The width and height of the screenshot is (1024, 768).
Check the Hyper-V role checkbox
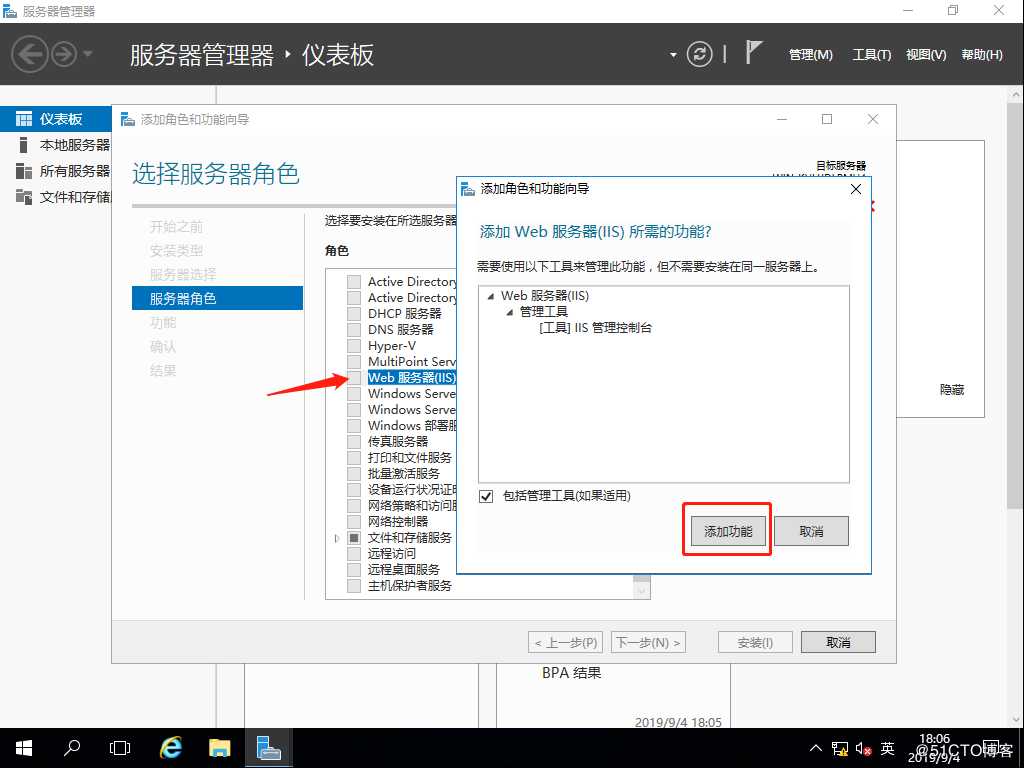pos(354,346)
